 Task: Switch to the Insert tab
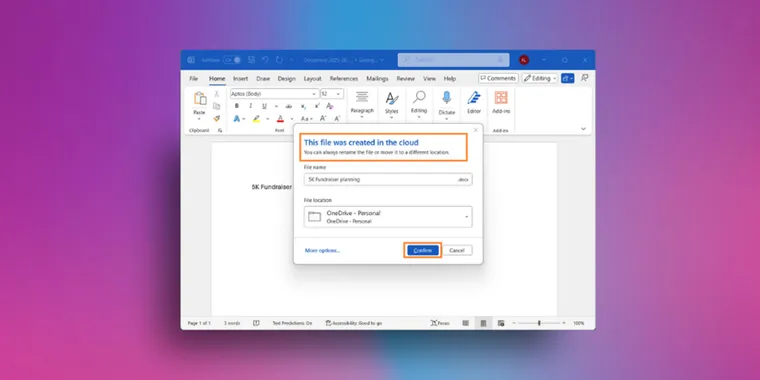(240, 79)
